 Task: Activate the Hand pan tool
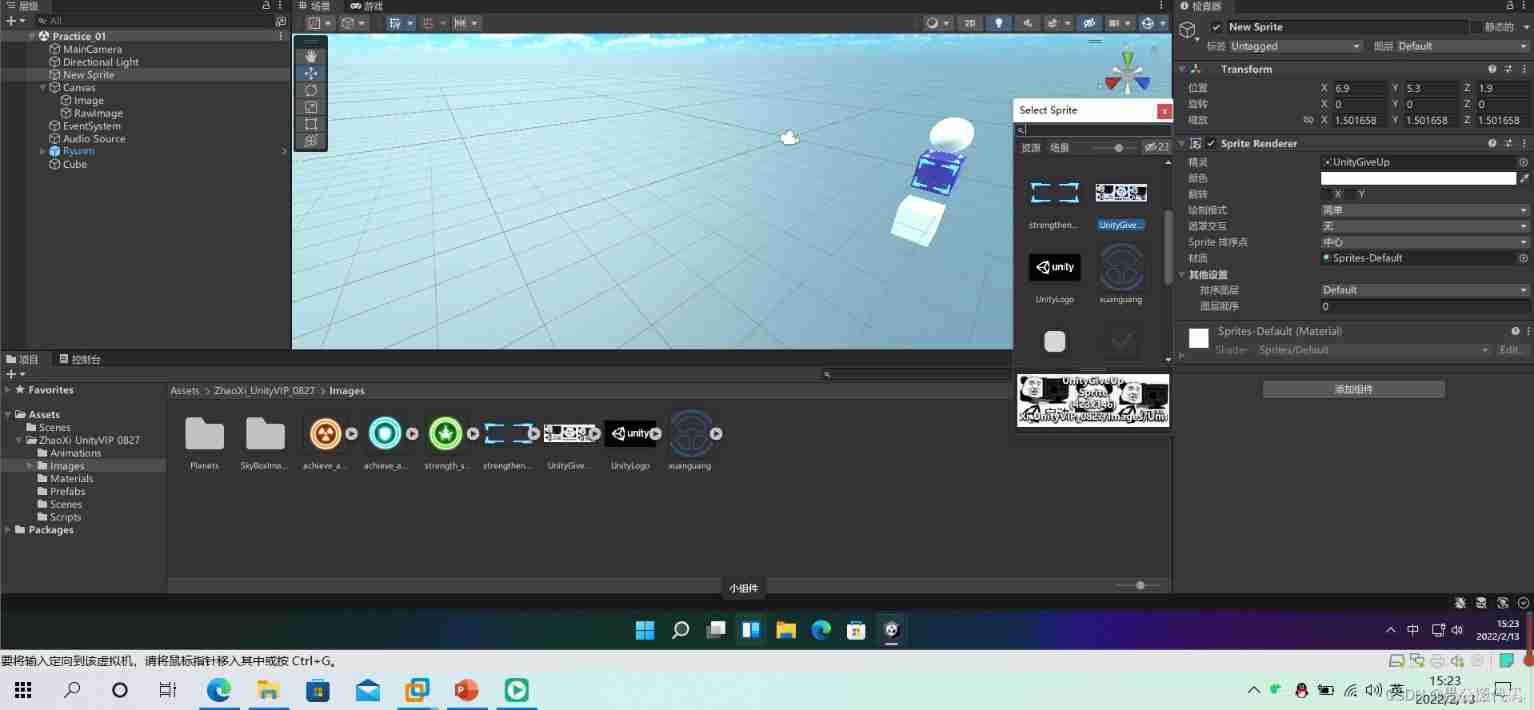310,55
